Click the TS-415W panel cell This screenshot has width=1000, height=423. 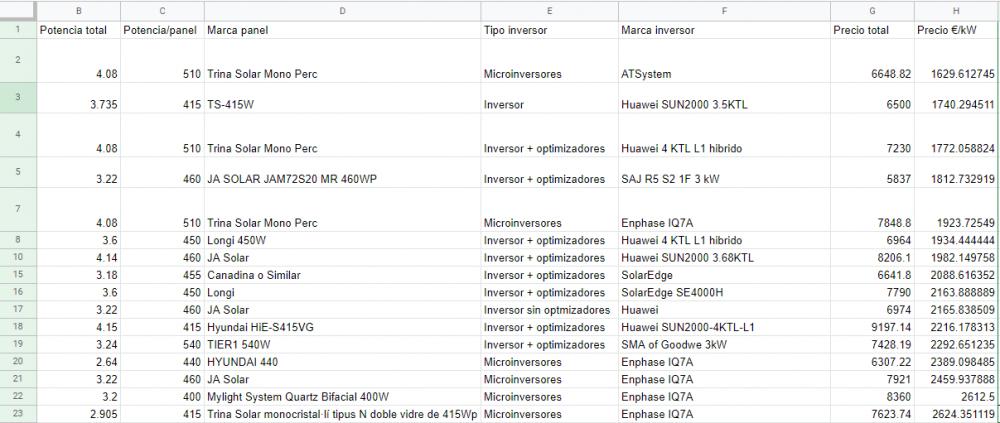(x=342, y=98)
